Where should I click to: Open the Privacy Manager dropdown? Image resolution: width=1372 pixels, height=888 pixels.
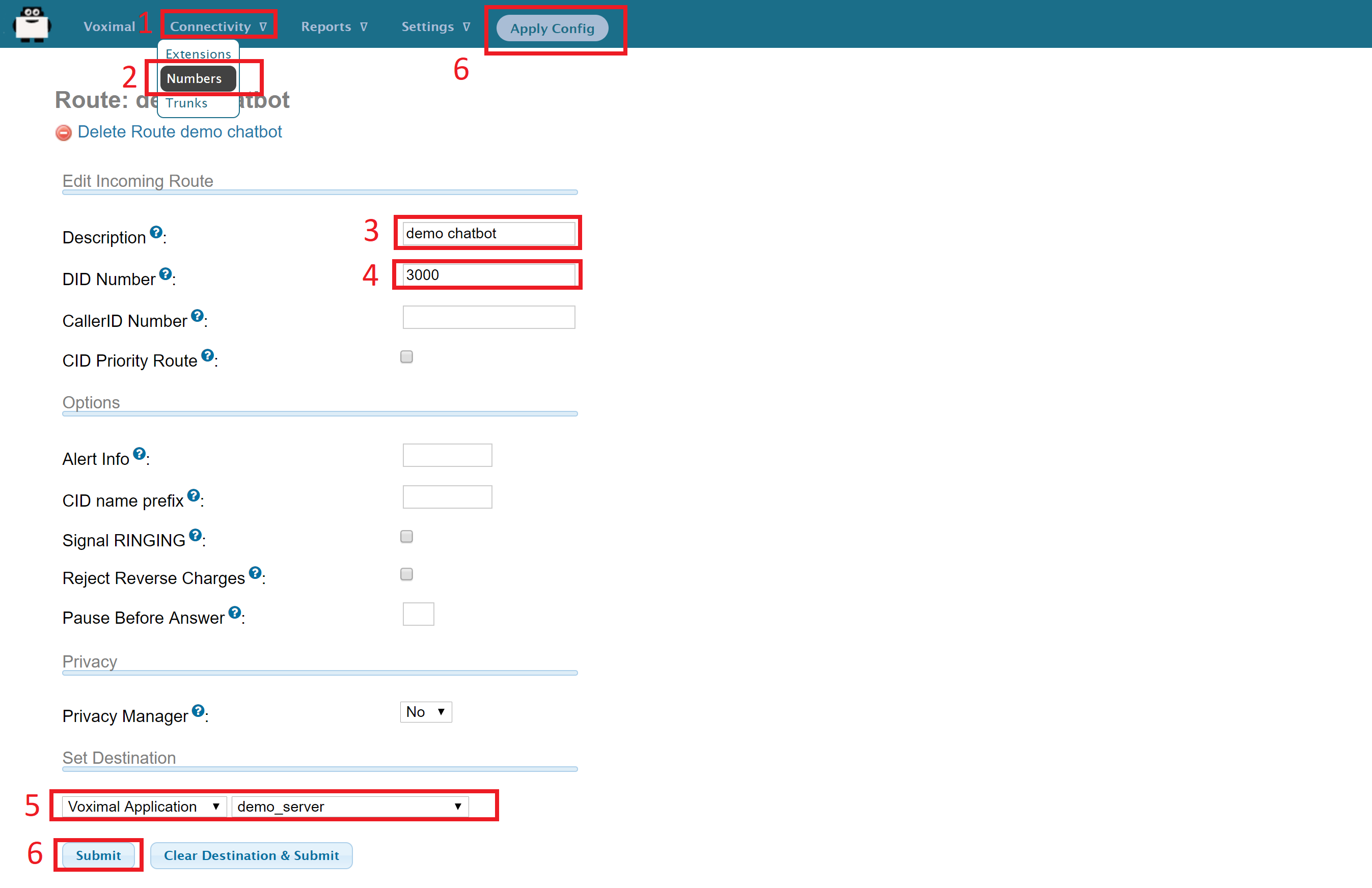tap(425, 712)
